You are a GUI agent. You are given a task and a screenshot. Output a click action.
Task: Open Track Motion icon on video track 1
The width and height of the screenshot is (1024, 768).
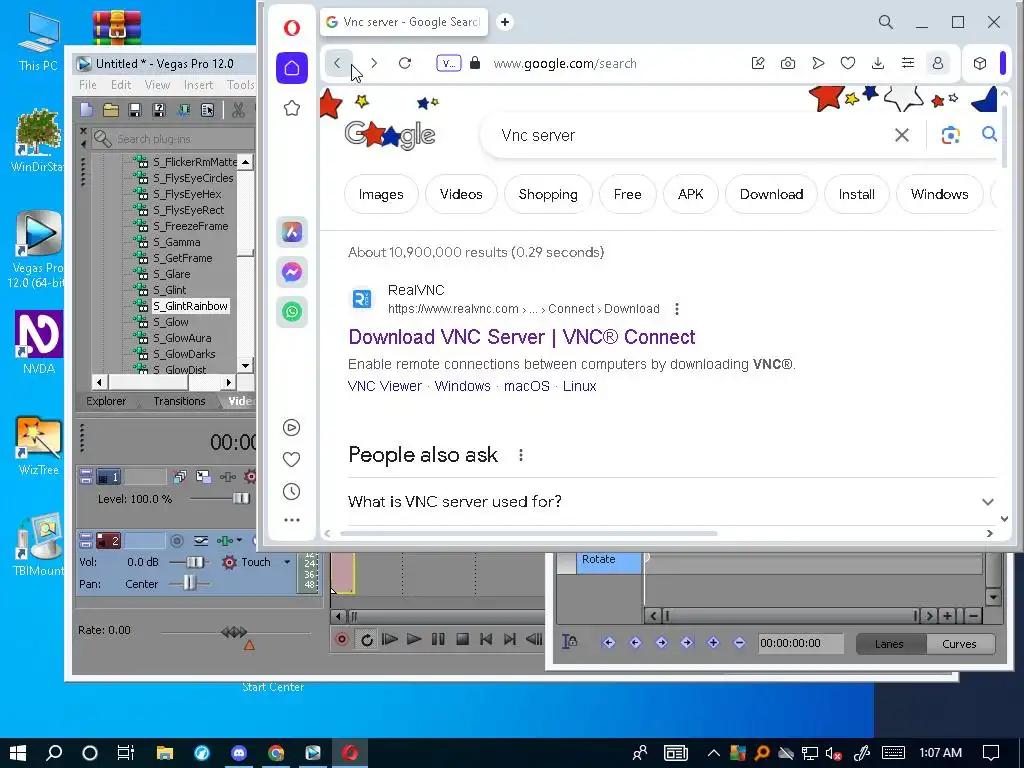tap(204, 477)
